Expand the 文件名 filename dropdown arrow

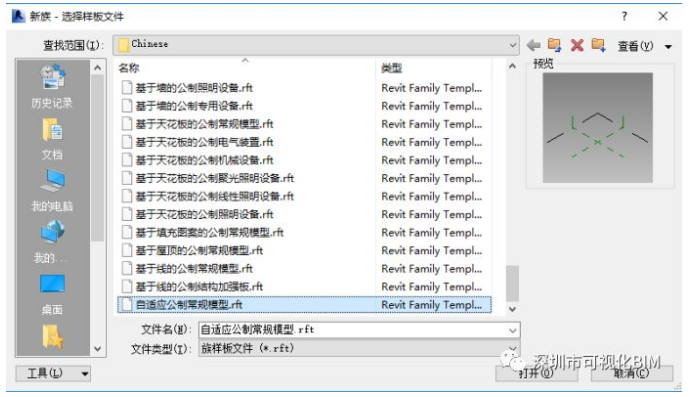[x=512, y=330]
